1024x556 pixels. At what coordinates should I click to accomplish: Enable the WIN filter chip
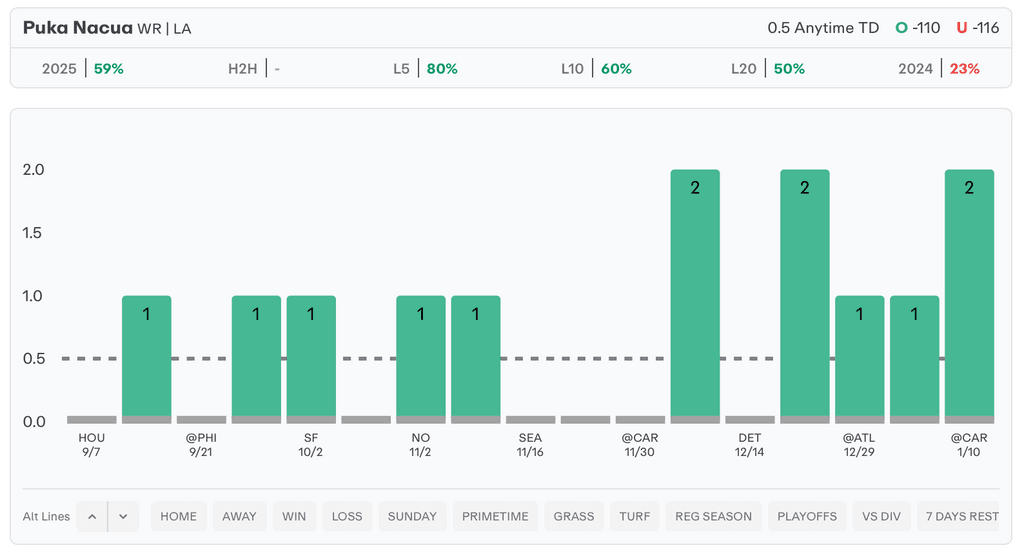click(x=294, y=516)
